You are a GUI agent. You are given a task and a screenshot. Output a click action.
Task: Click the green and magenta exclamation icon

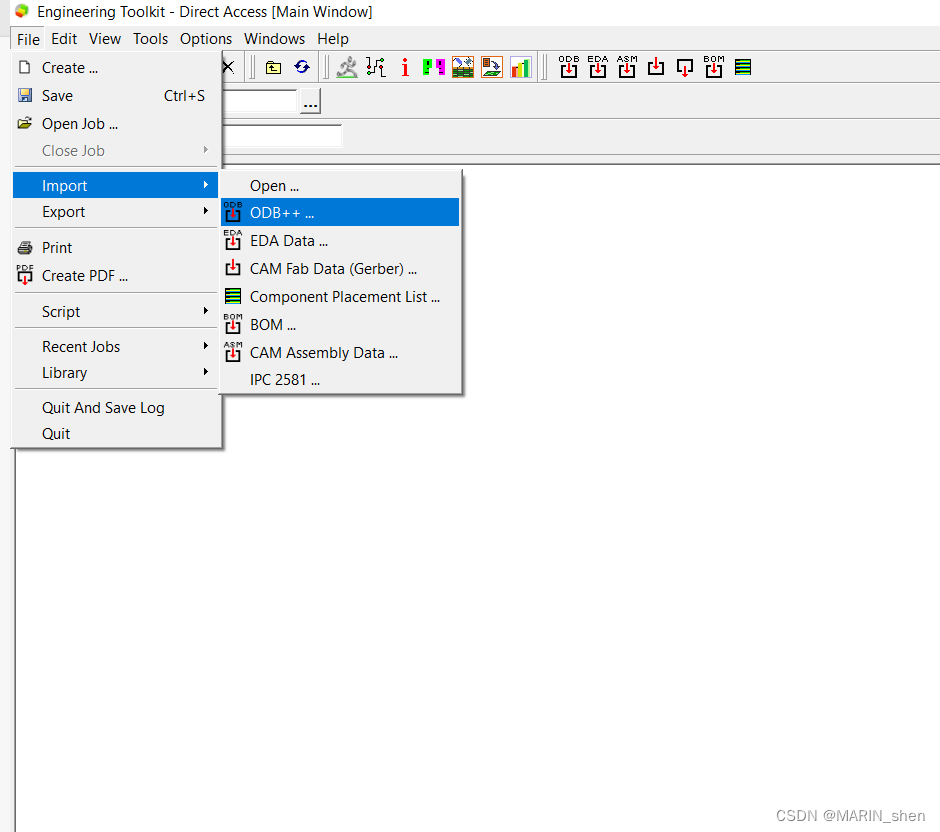click(433, 67)
